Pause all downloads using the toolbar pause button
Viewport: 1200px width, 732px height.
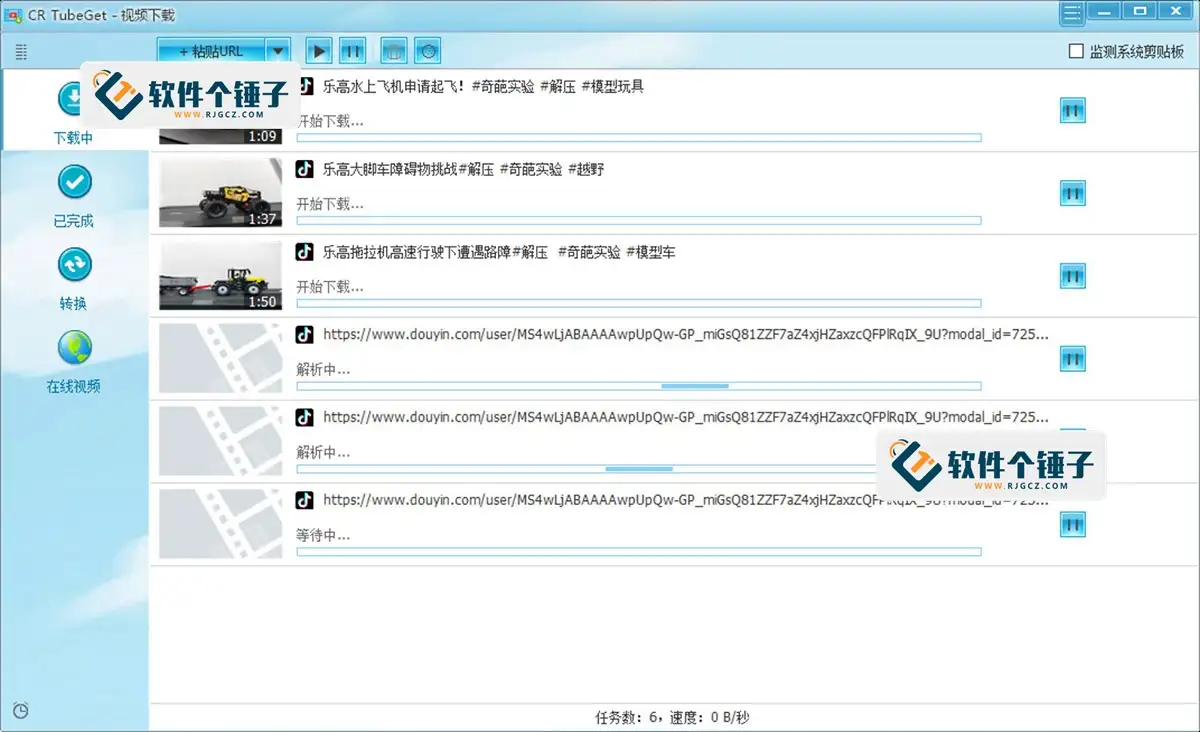point(352,51)
